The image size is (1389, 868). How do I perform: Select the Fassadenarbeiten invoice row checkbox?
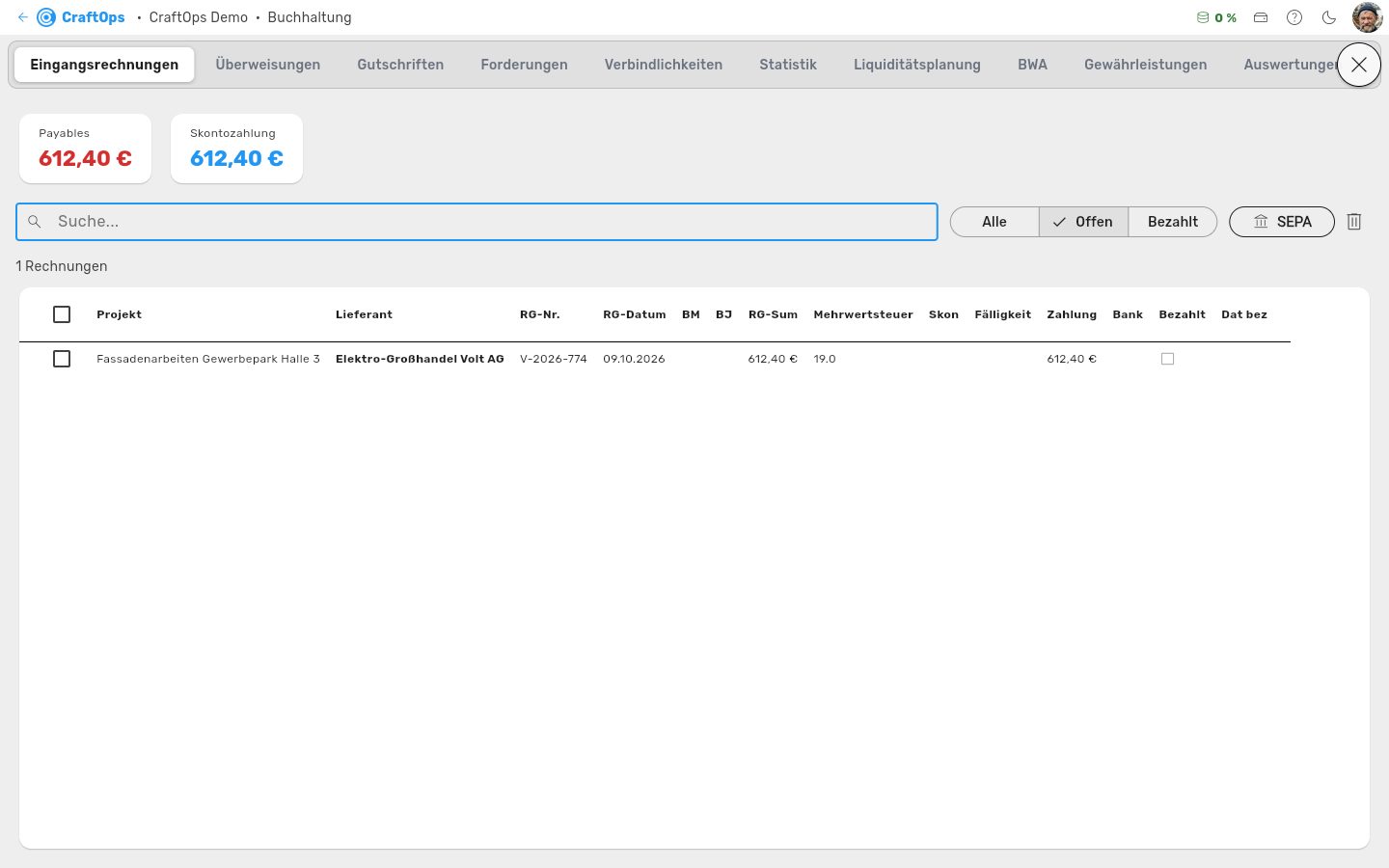point(62,359)
